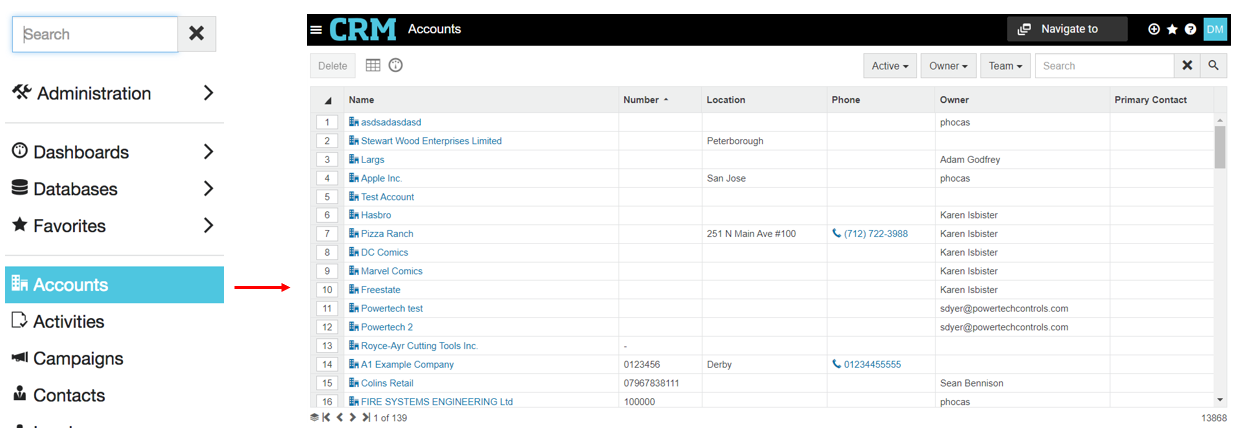Click the add (plus circle) icon in header
The width and height of the screenshot is (1233, 428).
pyautogui.click(x=1154, y=30)
